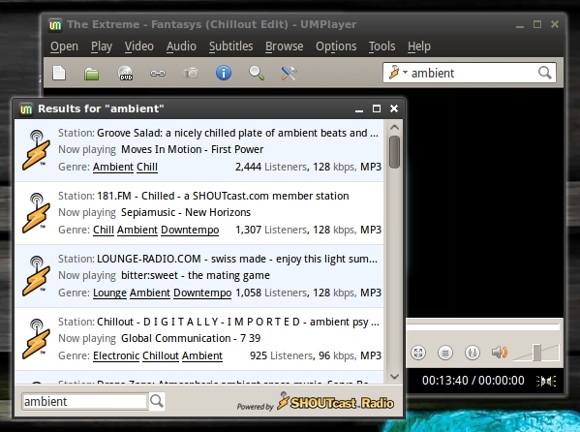The width and height of the screenshot is (580, 432).
Task: Click the ambient search field in the results window
Action: [85, 401]
